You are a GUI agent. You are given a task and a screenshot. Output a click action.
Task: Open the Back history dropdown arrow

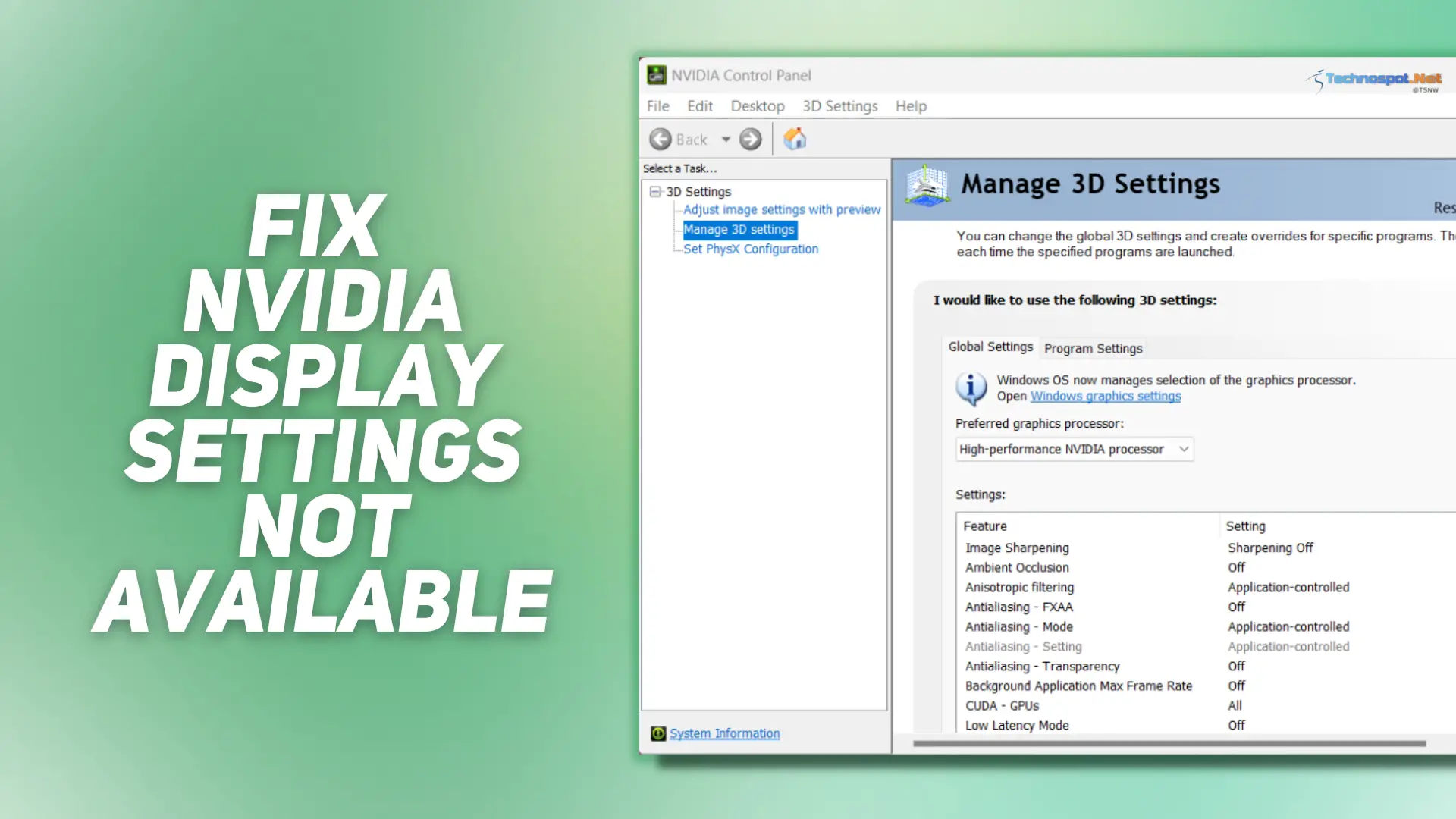point(726,140)
